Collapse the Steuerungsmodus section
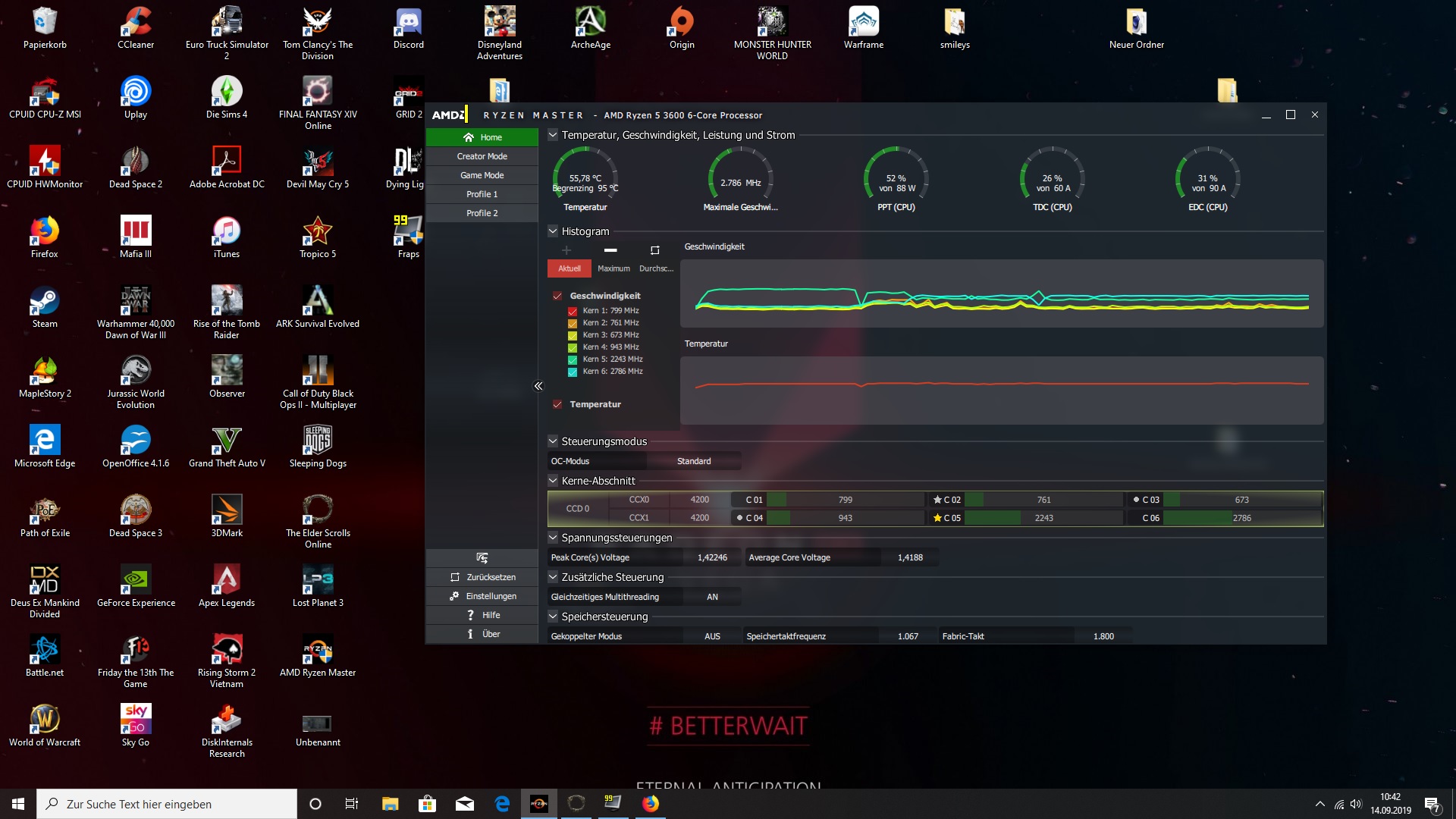The image size is (1456, 819). click(553, 441)
